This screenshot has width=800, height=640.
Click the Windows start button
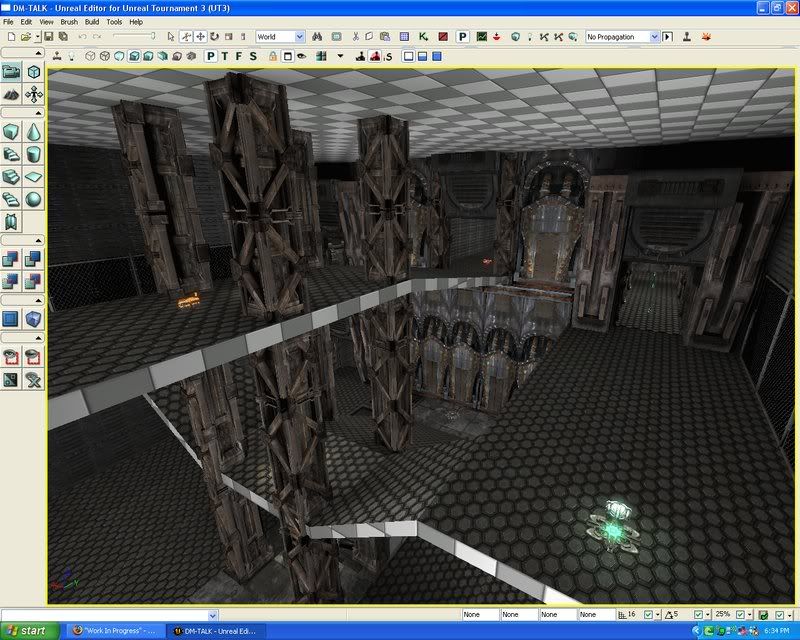[30, 631]
